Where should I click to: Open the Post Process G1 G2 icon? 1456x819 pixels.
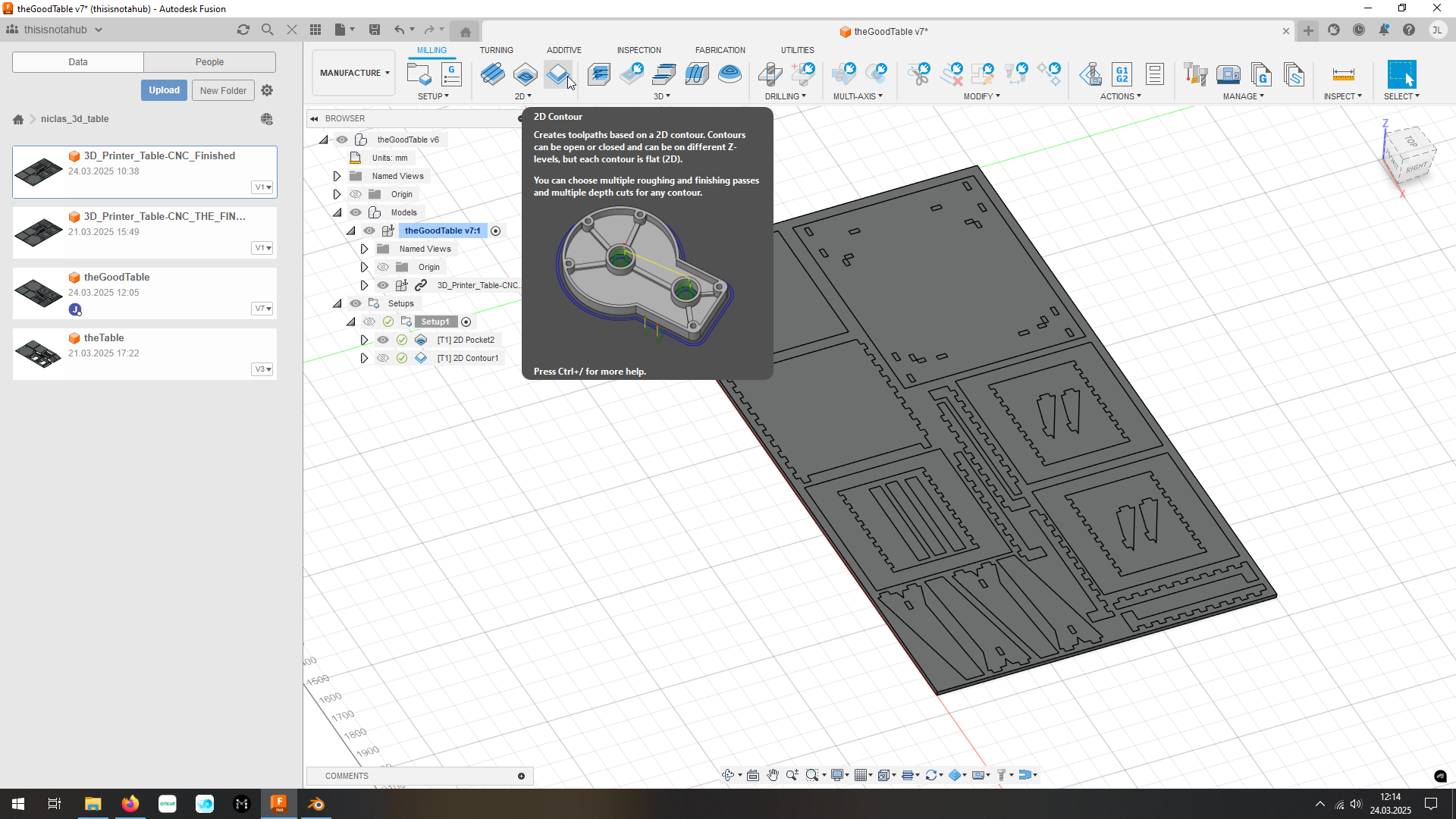[1122, 74]
